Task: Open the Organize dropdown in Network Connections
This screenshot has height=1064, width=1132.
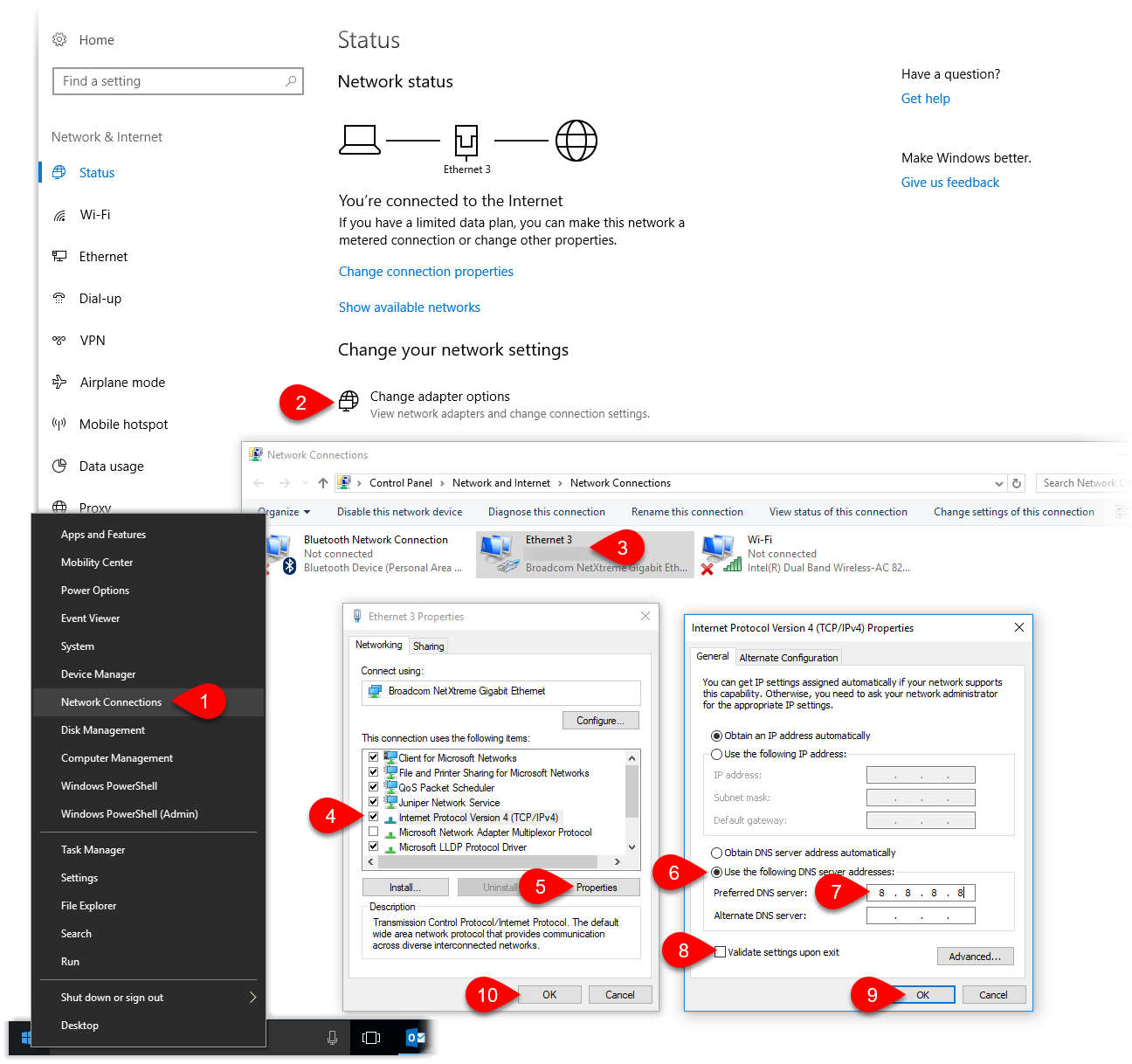Action: tap(283, 512)
